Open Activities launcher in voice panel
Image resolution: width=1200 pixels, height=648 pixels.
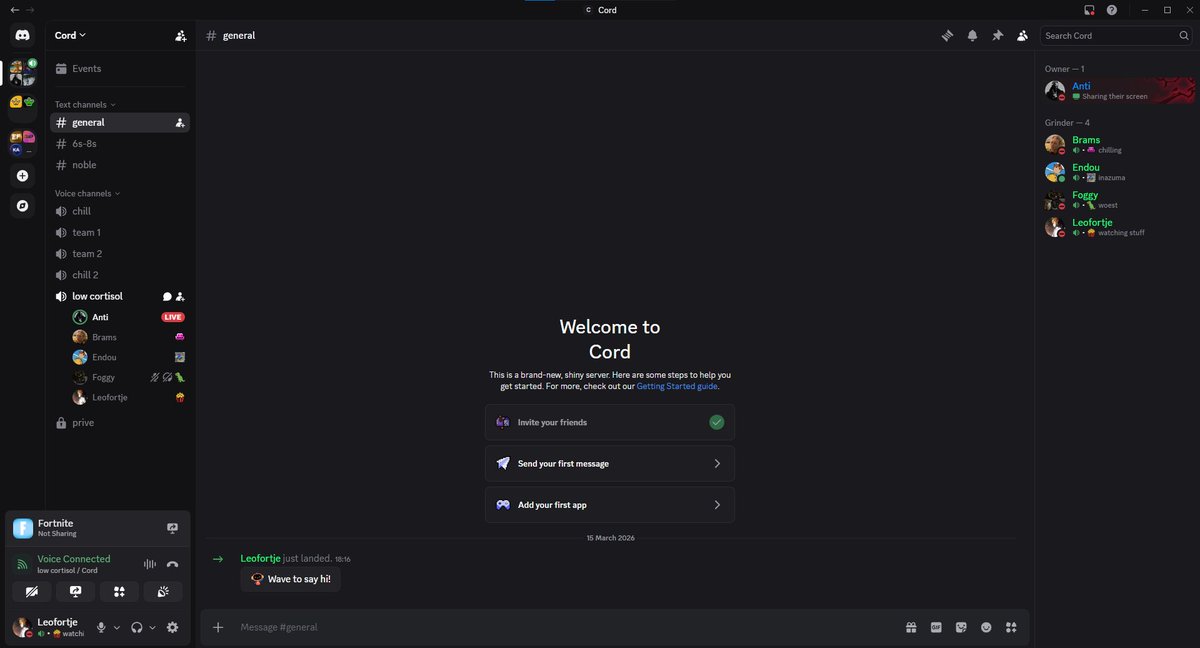(119, 592)
